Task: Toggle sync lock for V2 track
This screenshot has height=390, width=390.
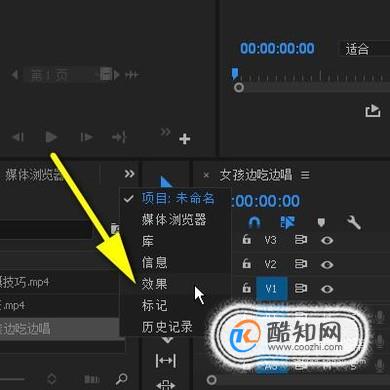Action: (x=301, y=264)
